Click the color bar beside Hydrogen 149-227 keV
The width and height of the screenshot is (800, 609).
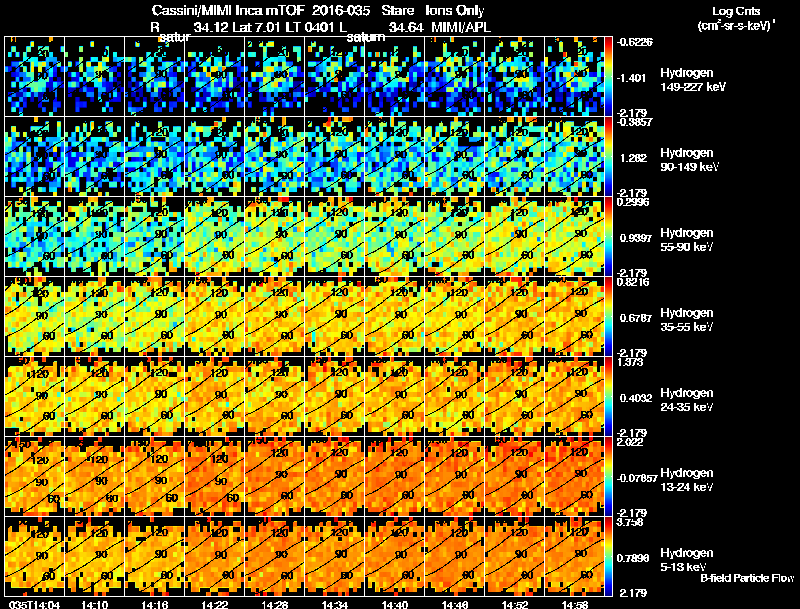point(608,76)
